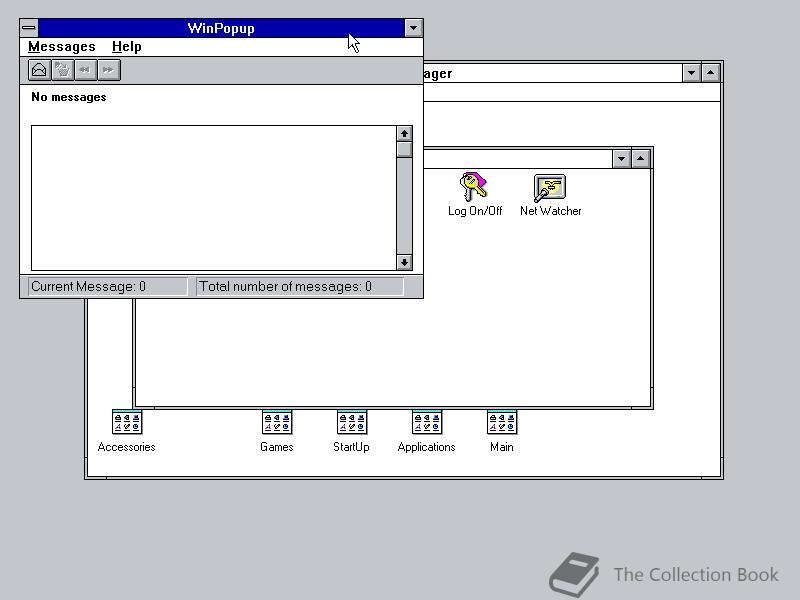Maximize the Program Manager window
Image resolution: width=800 pixels, height=600 pixels.
tap(711, 73)
